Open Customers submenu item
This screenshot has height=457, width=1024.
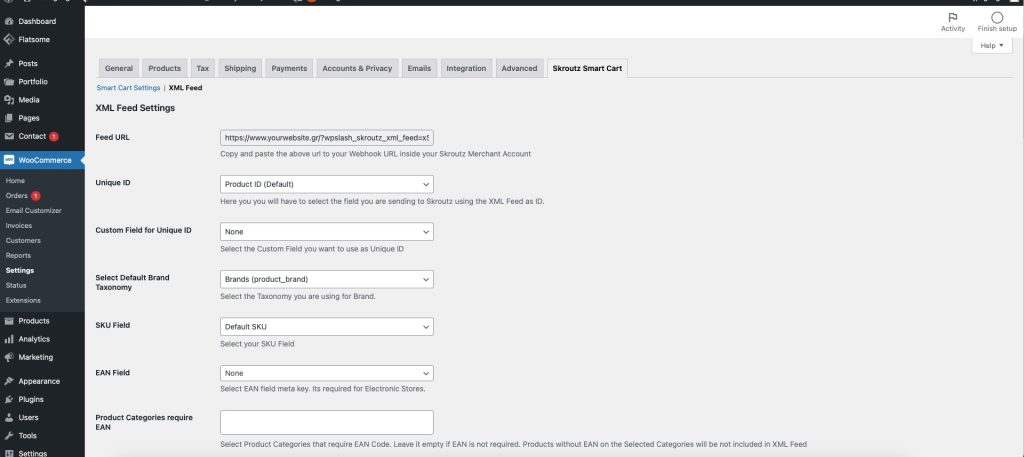tap(23, 241)
